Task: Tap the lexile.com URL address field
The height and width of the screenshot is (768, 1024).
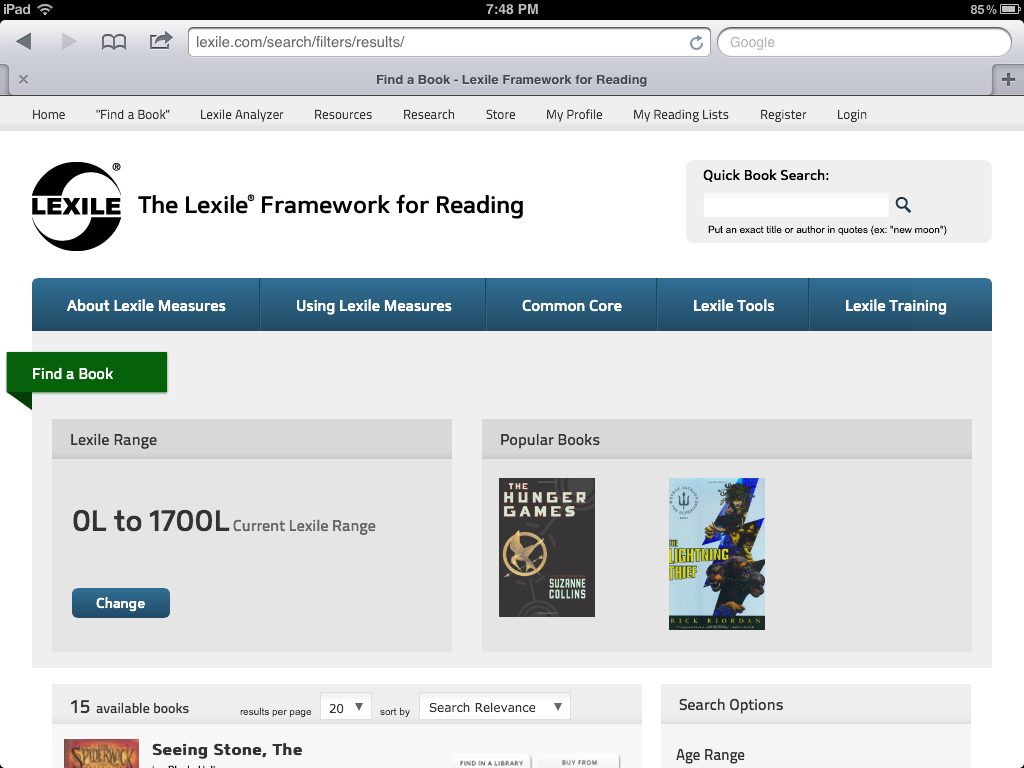Action: click(449, 42)
